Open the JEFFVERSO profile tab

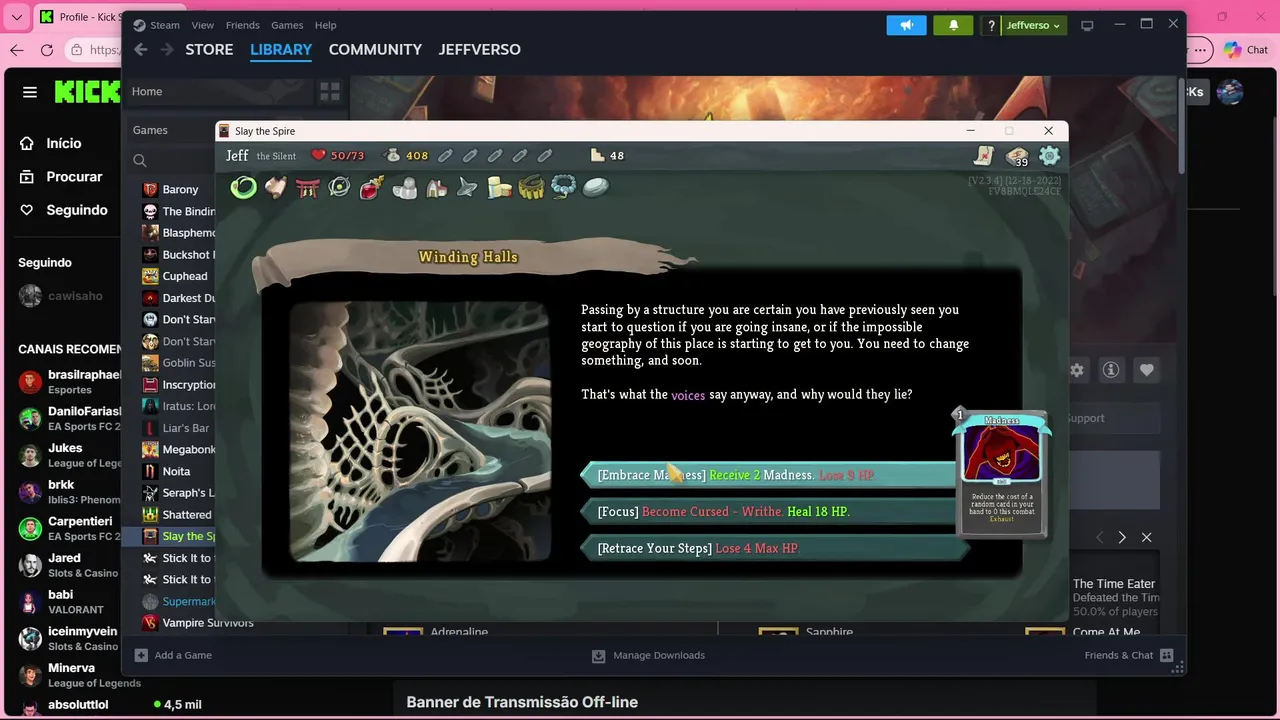480,49
